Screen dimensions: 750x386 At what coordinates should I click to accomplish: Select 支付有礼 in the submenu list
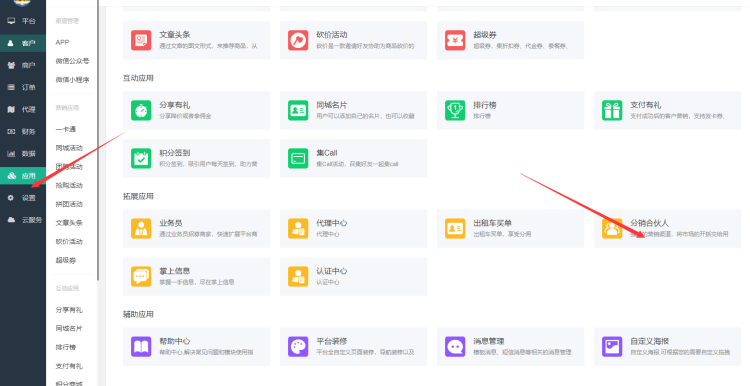point(69,366)
